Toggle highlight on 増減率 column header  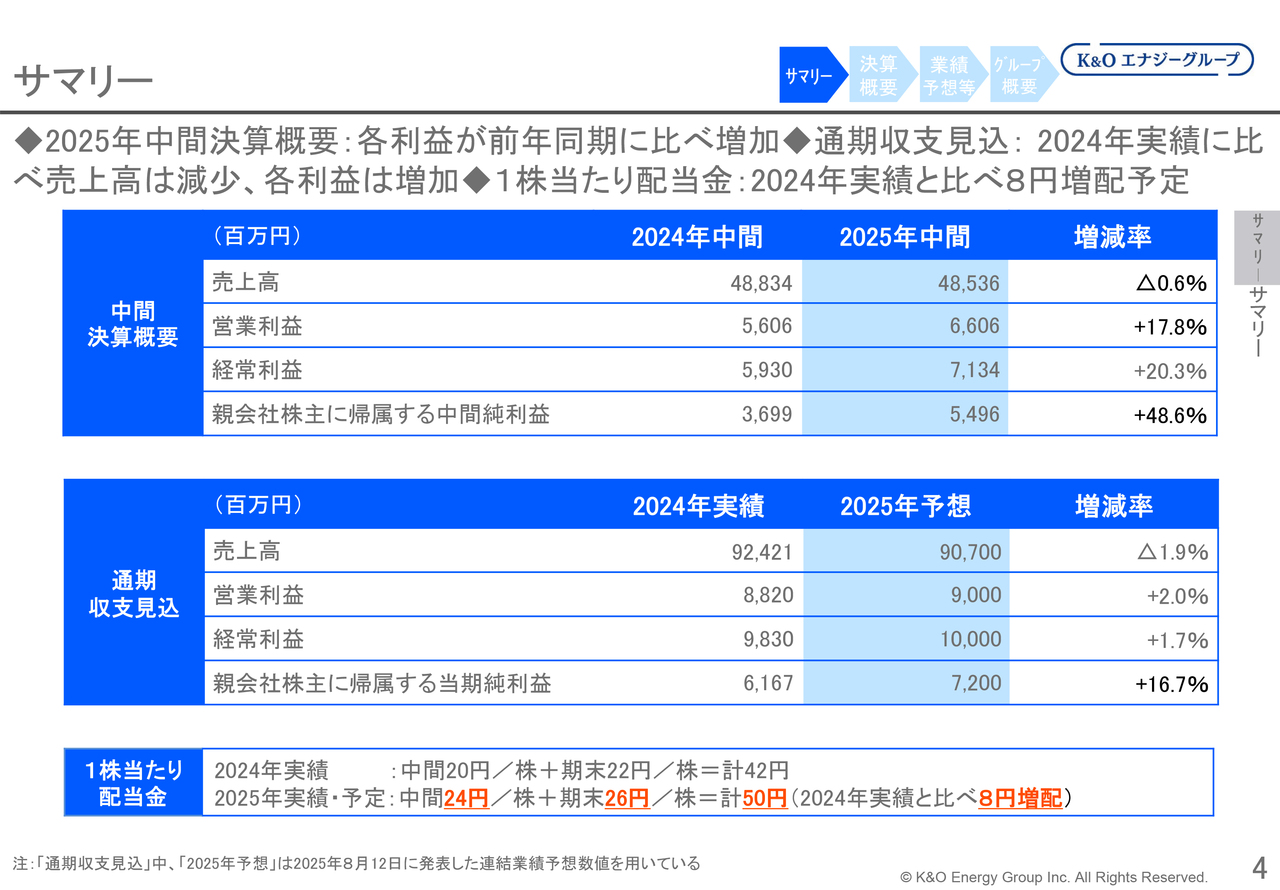tap(1113, 236)
